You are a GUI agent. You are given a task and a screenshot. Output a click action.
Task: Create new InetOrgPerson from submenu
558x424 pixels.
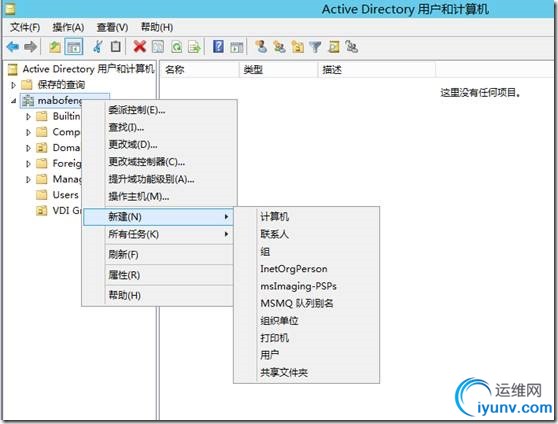(306, 269)
